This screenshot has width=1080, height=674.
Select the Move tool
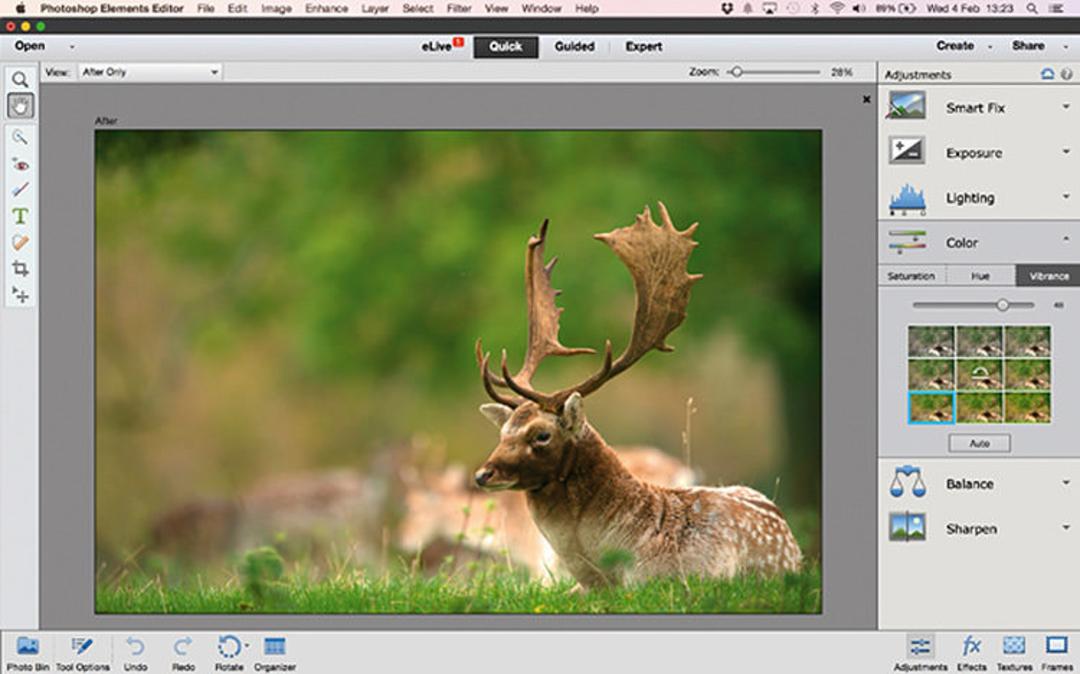tap(20, 295)
